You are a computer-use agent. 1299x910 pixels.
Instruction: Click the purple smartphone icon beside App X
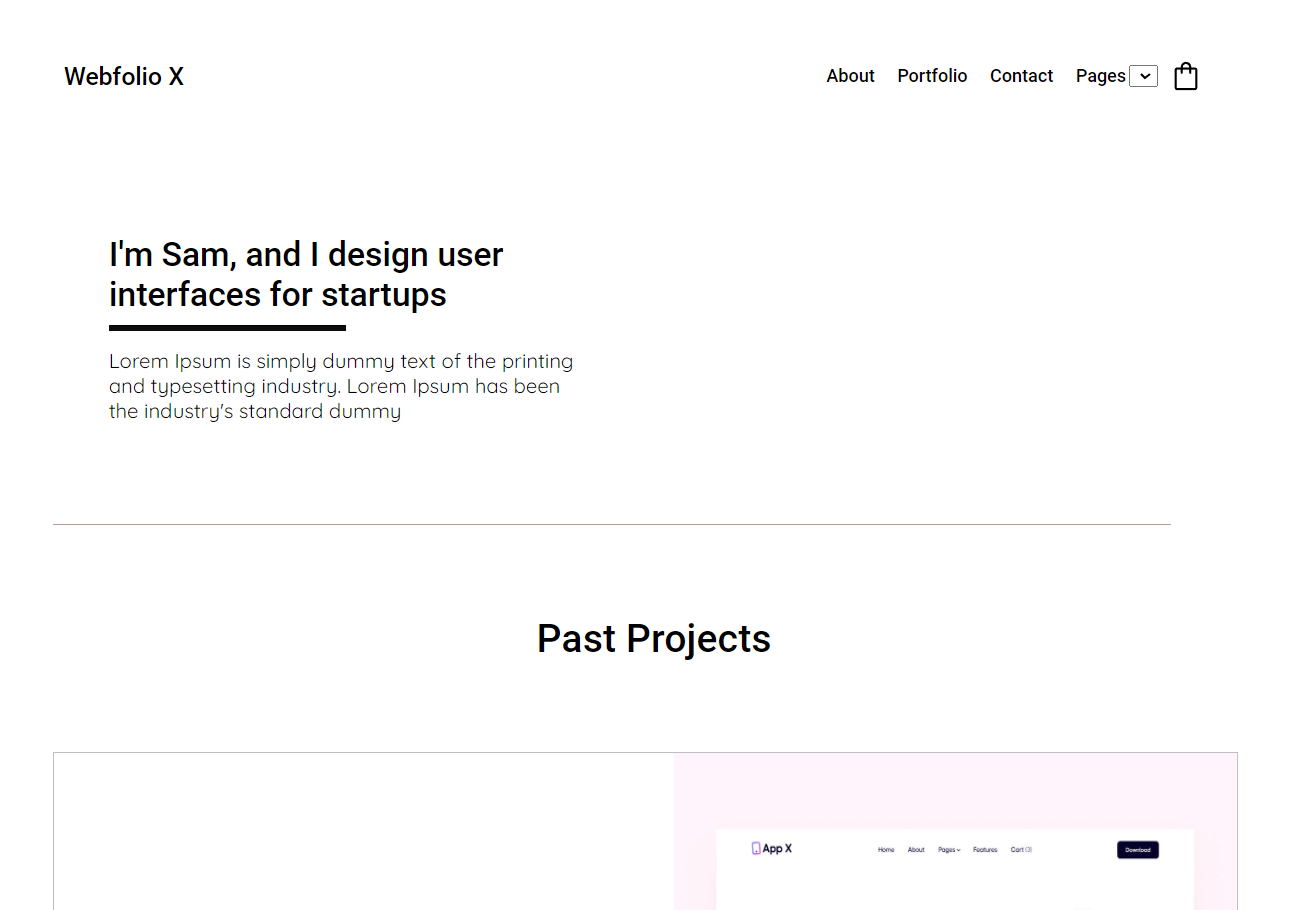[x=756, y=848]
